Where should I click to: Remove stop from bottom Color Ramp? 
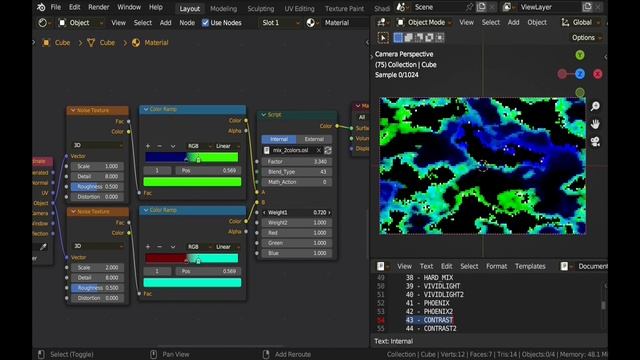160,247
